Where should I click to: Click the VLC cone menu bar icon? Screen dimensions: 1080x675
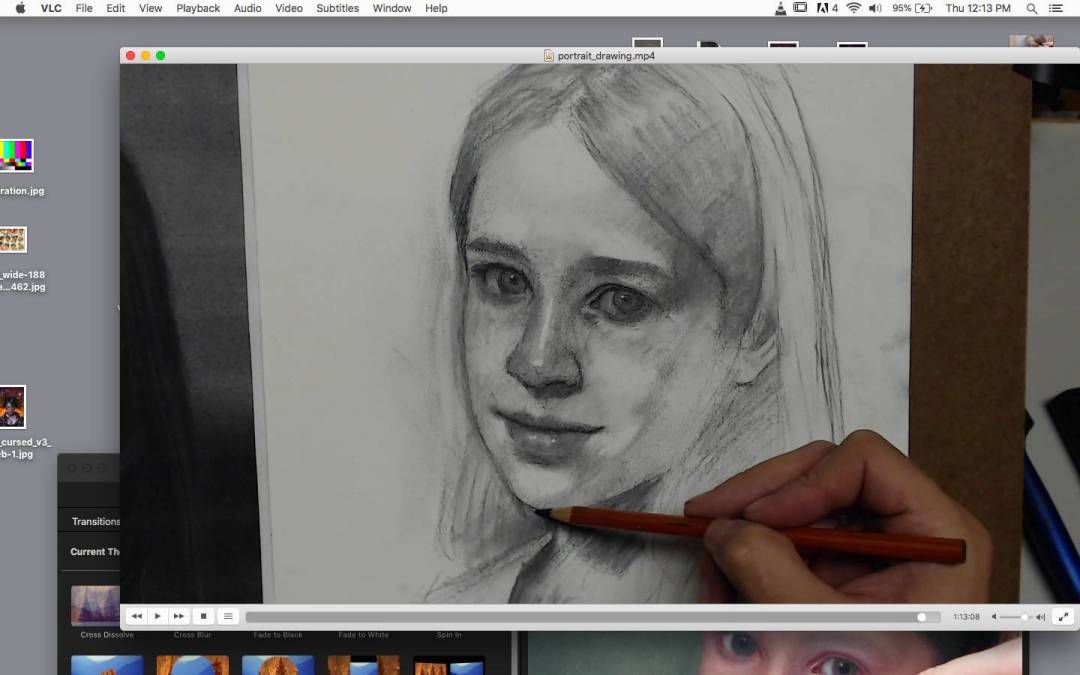(x=780, y=8)
